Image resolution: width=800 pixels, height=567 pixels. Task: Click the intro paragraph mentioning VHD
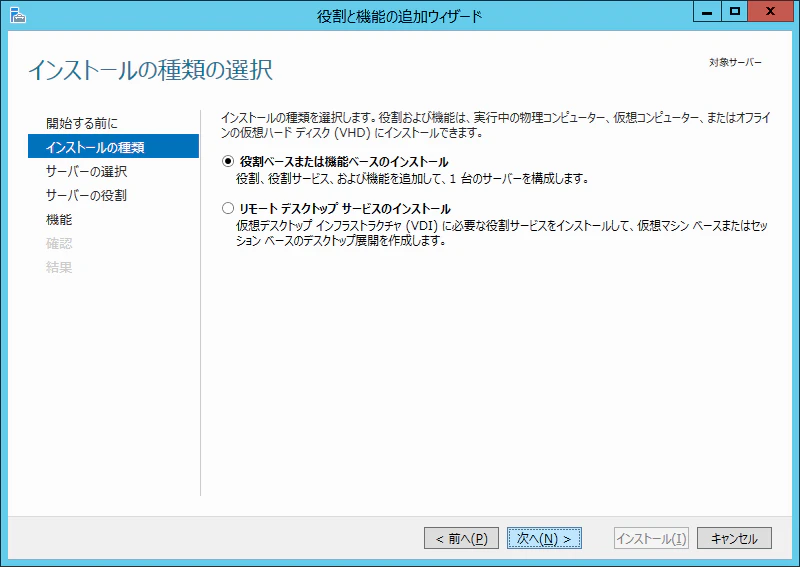pyautogui.click(x=495, y=125)
